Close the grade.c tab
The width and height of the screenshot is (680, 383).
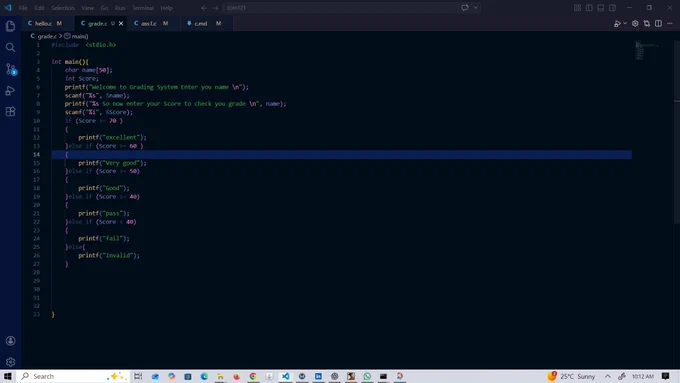point(121,23)
